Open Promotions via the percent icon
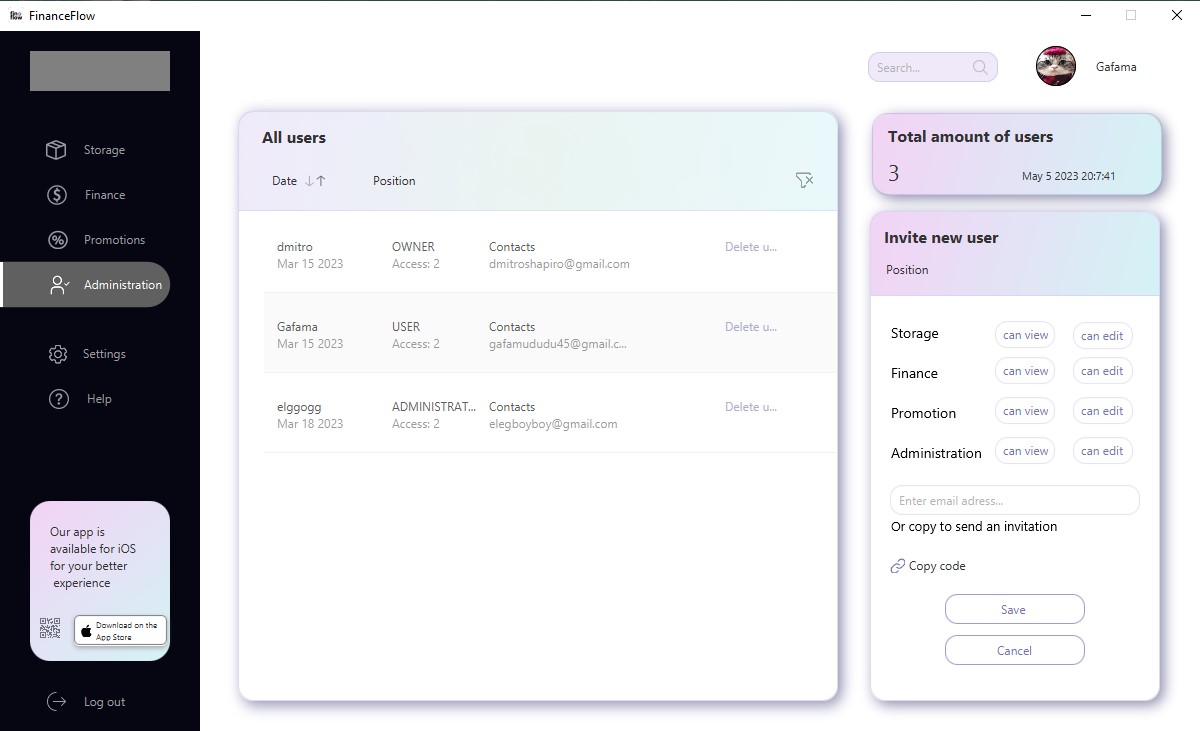Image resolution: width=1200 pixels, height=731 pixels. pyautogui.click(x=57, y=239)
